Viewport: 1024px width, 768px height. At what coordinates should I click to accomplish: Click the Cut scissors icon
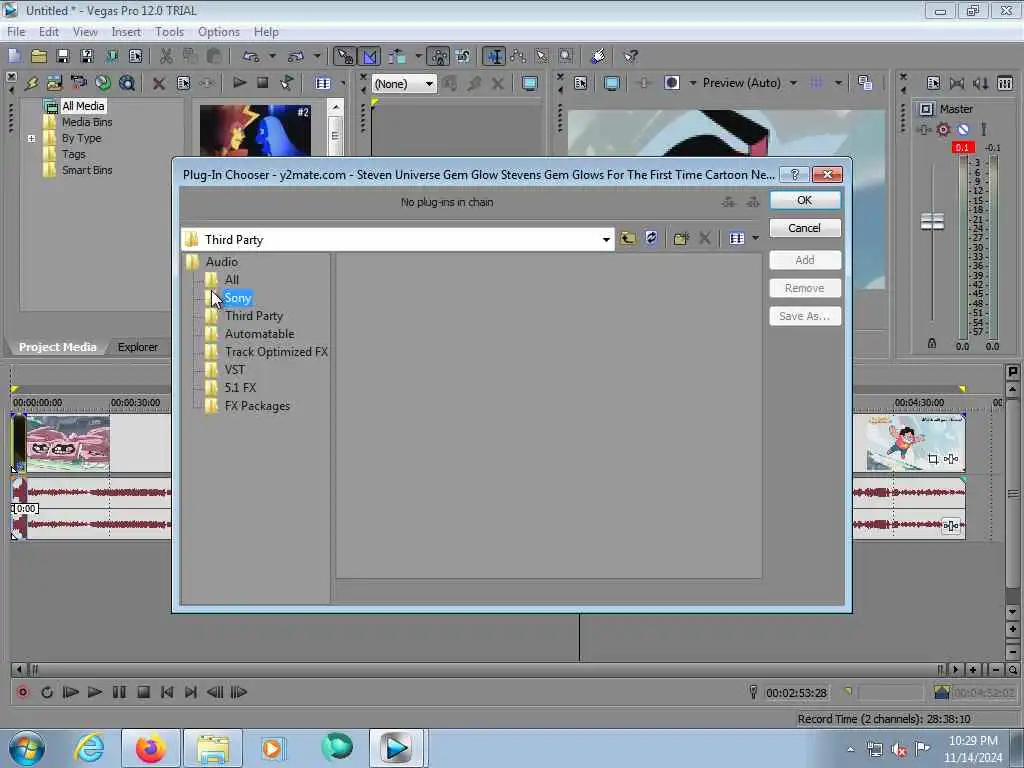[x=167, y=57]
